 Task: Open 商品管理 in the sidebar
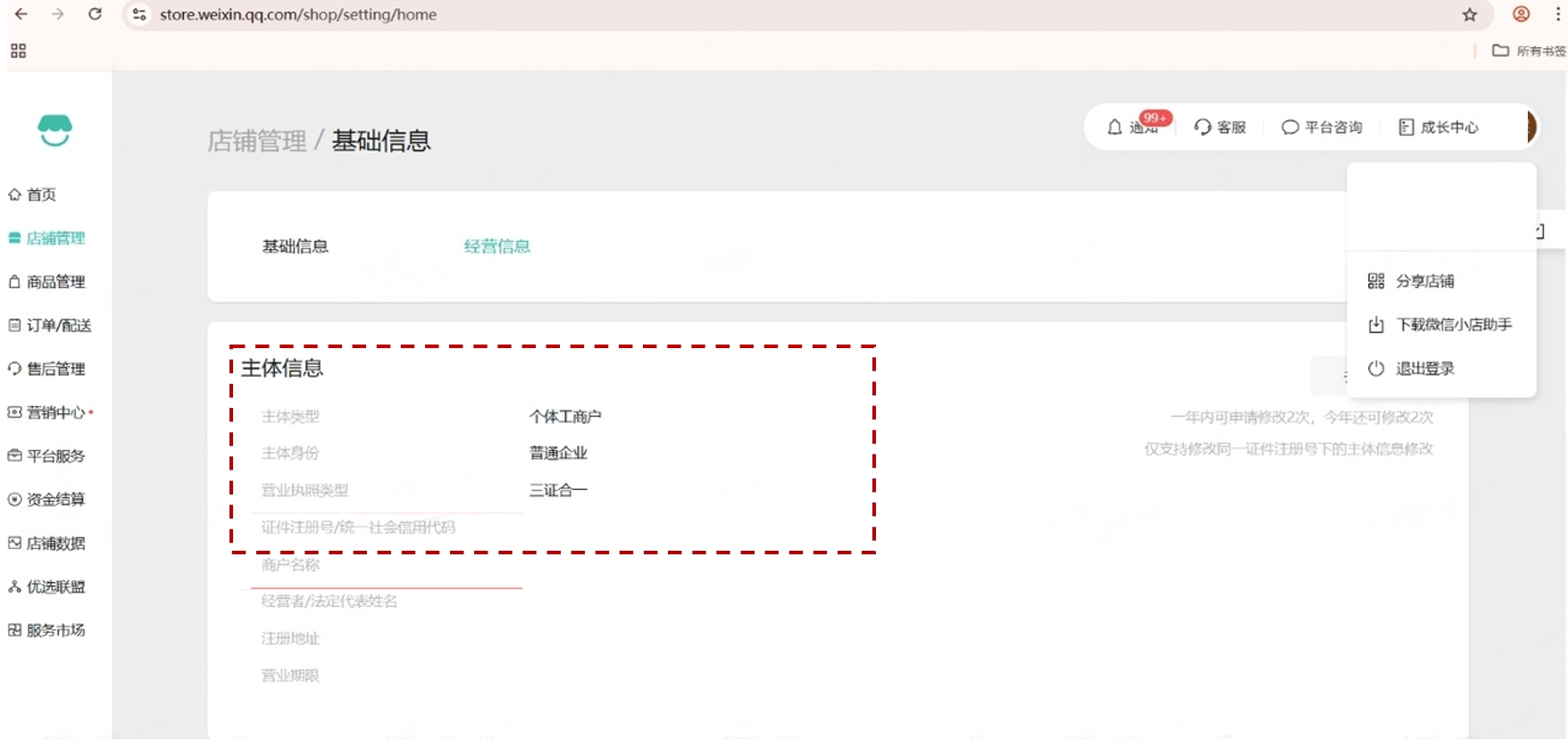[x=55, y=282]
